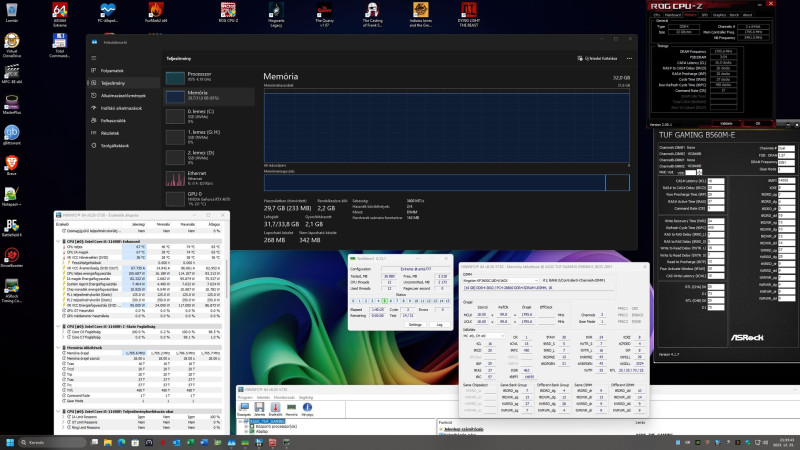Collapse the CPU Intel Core Enhanced sensor group
Viewport: 800px width, 450px height.
[58, 242]
